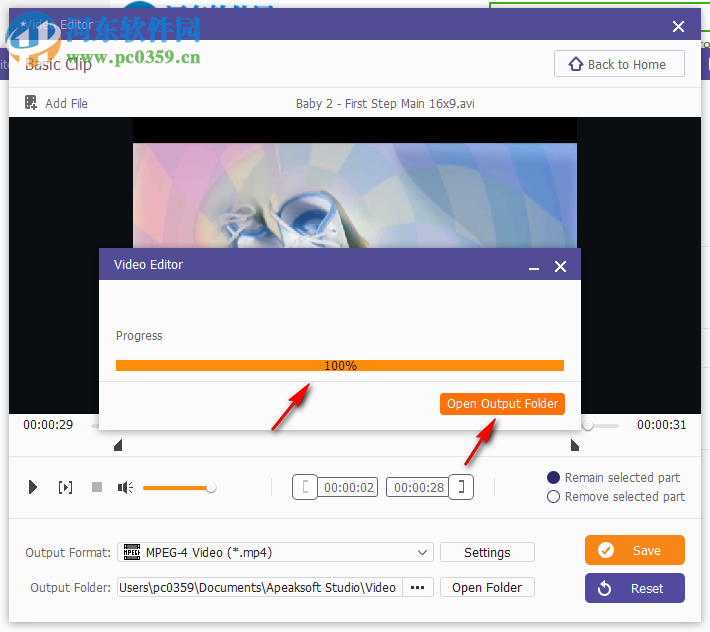
Task: Click the Progress label
Action: click(139, 336)
